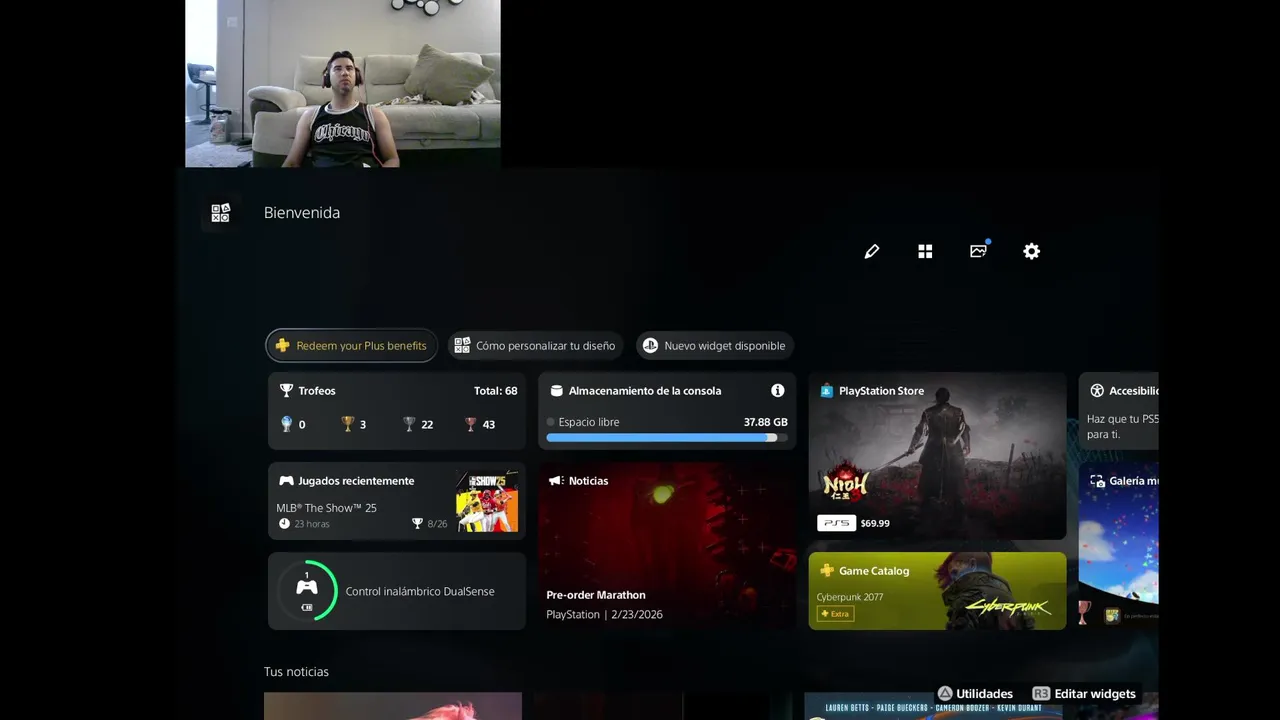Image resolution: width=1280 pixels, height=720 pixels.
Task: Click the pencil edit icon
Action: pos(872,252)
